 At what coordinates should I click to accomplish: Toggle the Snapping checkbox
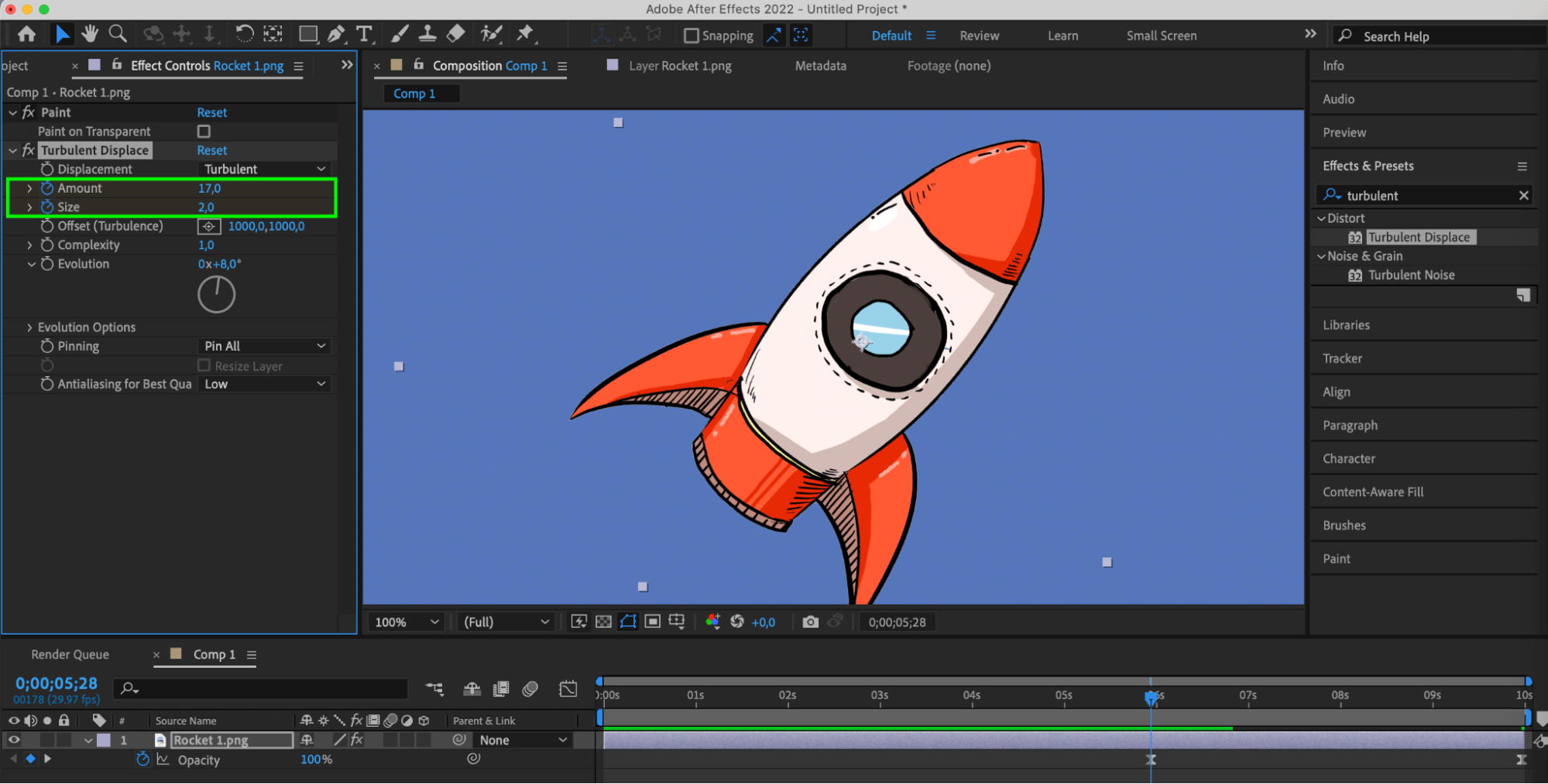click(x=692, y=36)
